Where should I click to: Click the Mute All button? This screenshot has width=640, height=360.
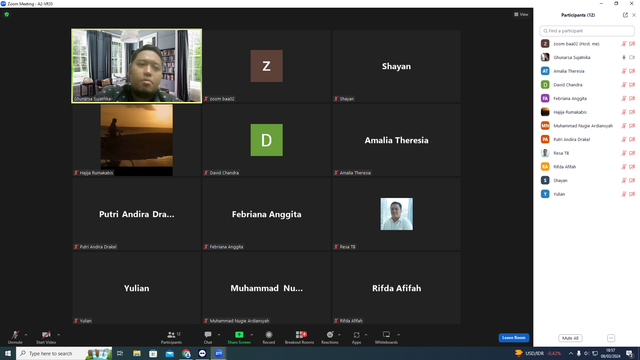coord(570,338)
